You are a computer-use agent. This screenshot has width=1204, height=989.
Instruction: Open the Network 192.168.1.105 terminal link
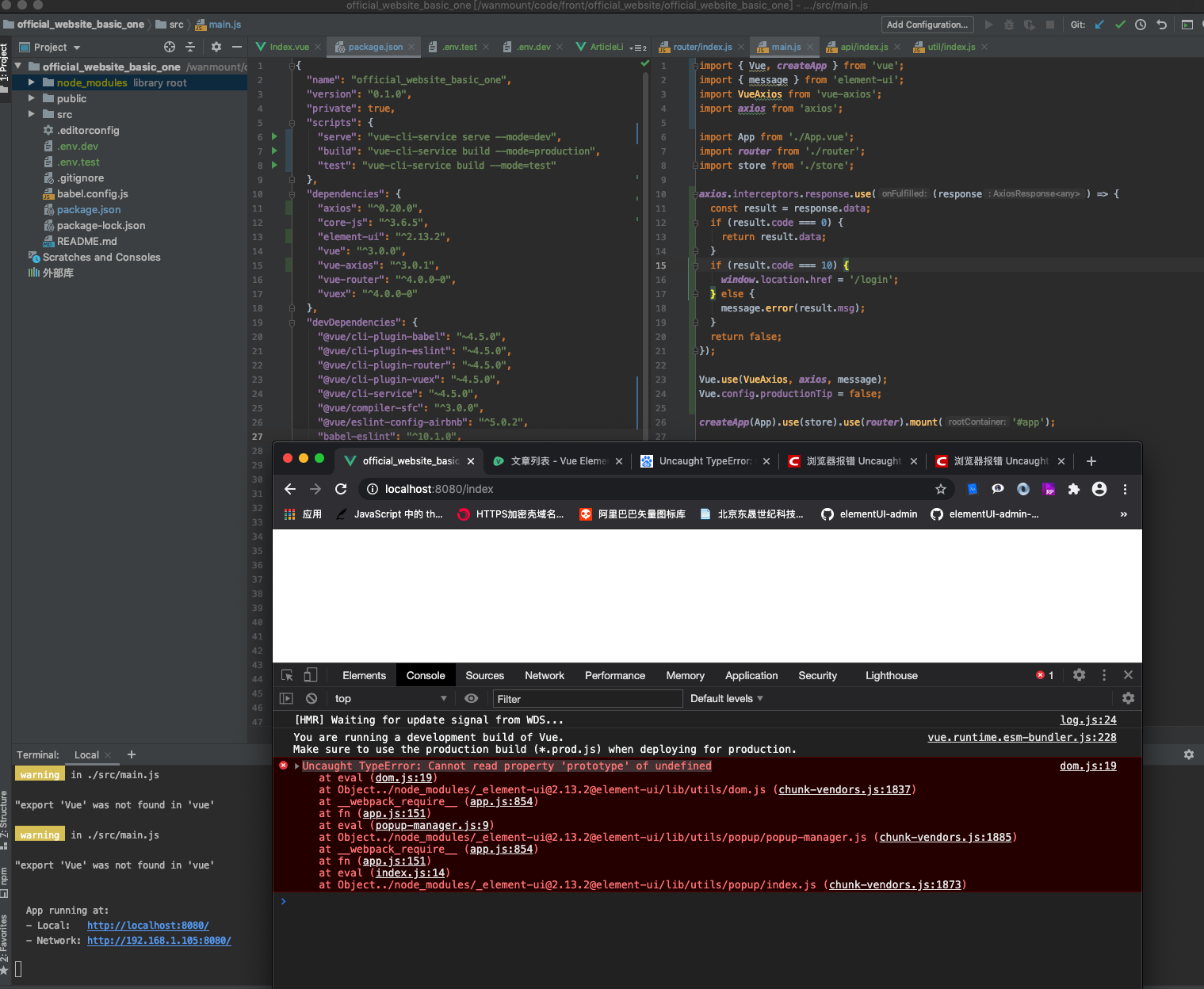(159, 941)
